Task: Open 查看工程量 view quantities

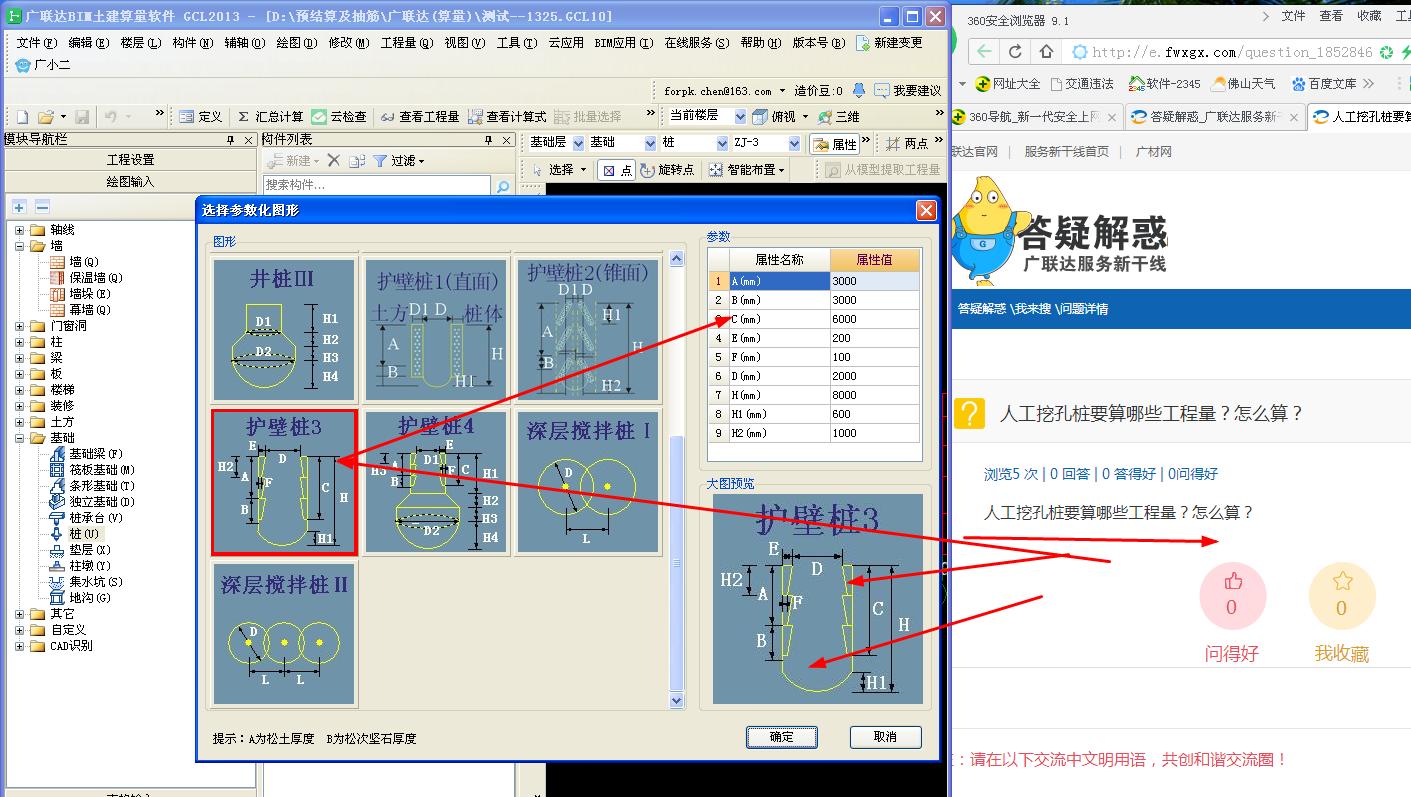Action: pos(420,117)
